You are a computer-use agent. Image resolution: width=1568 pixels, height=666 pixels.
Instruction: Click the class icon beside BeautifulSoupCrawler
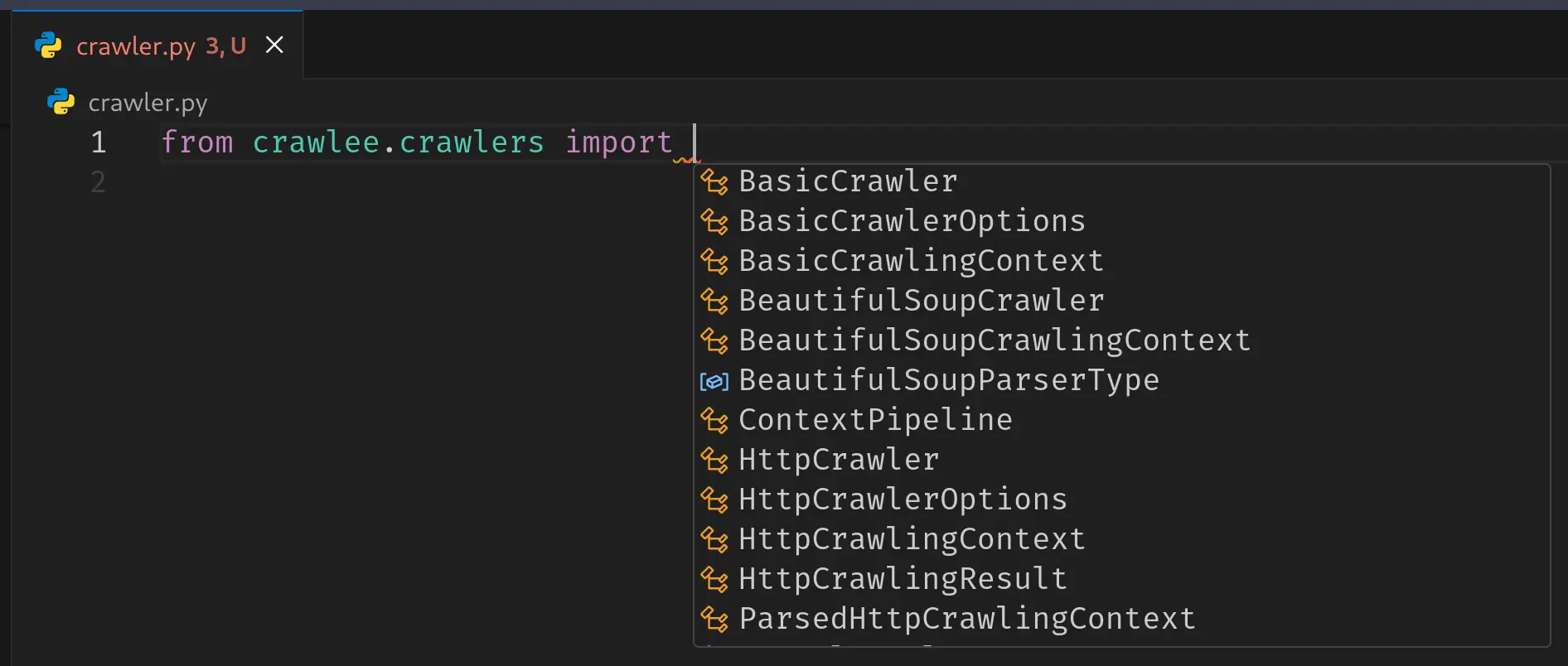pos(714,301)
